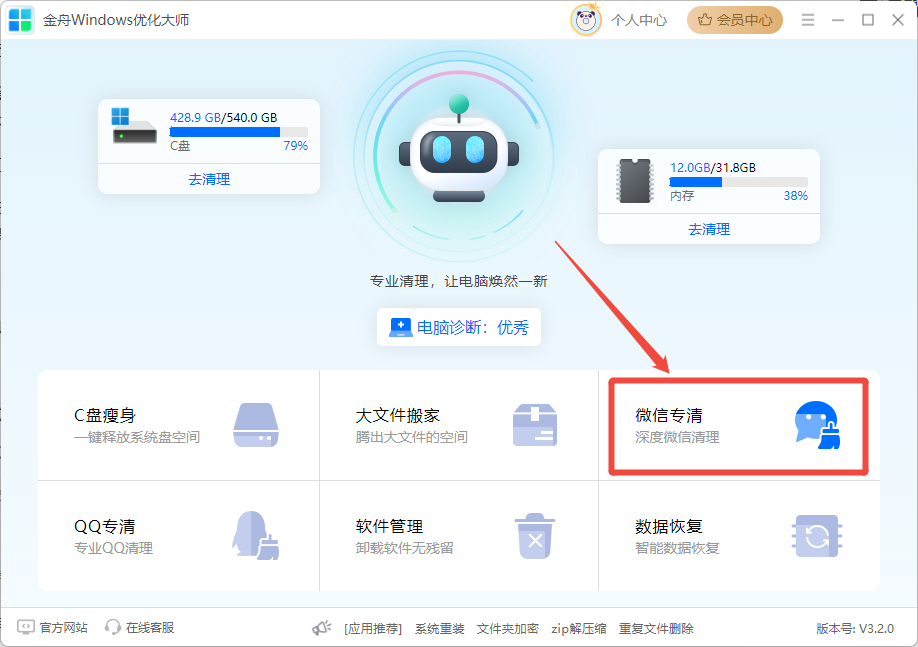Click the memory chip icon

tap(635, 180)
